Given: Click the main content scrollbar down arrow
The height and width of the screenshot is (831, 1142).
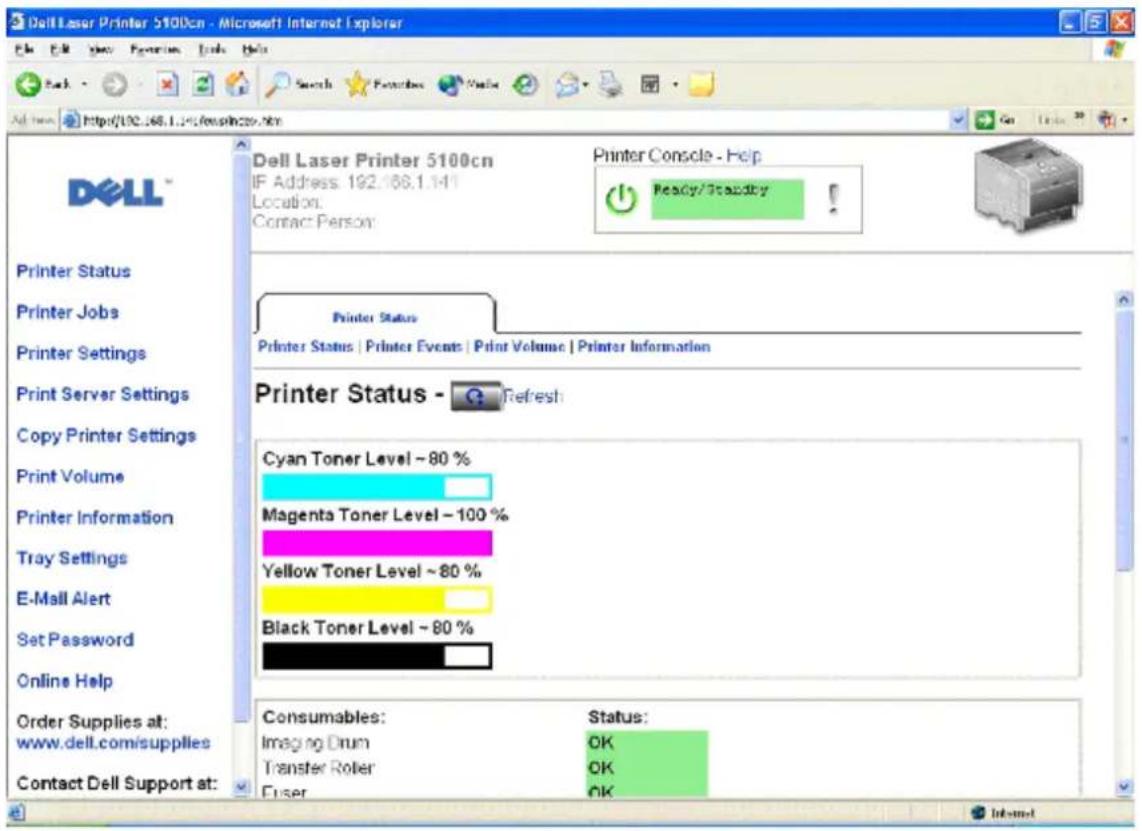Looking at the screenshot, I should tap(1125, 787).
